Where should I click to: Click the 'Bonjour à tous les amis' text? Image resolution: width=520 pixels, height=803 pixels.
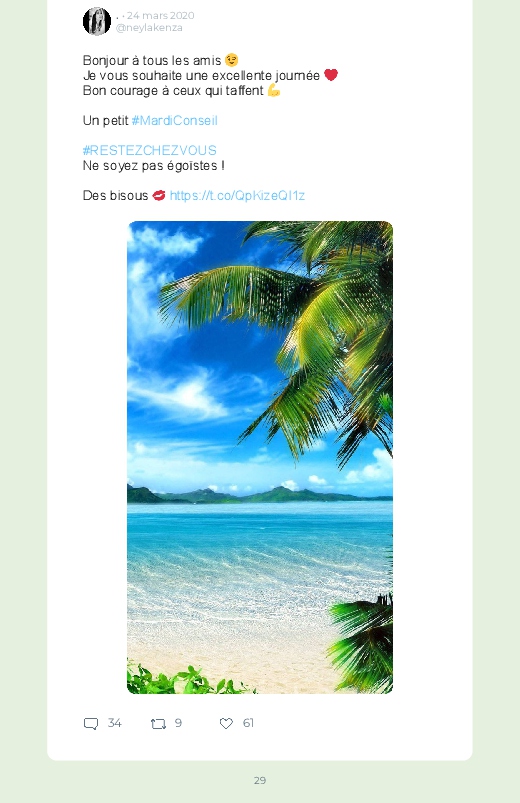[x=152, y=60]
